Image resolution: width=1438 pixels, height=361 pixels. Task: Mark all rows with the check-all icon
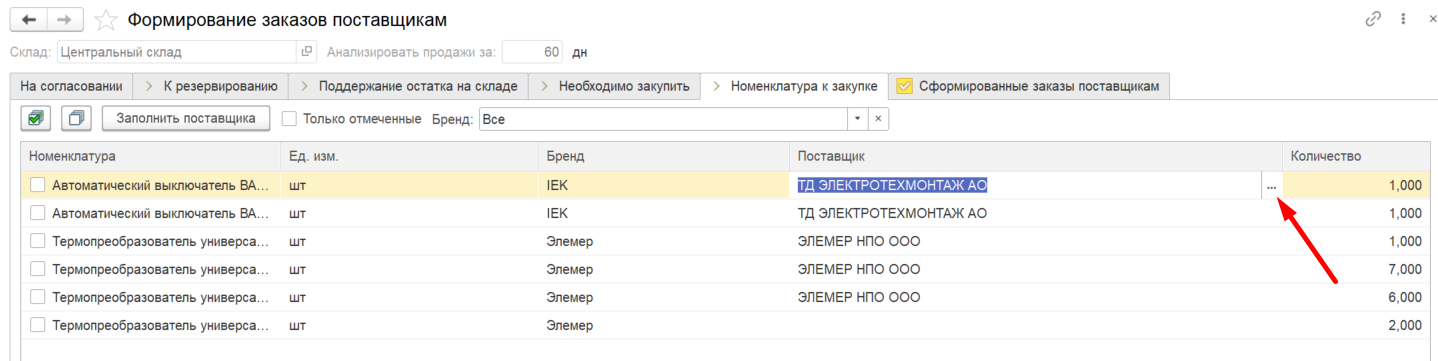click(36, 118)
